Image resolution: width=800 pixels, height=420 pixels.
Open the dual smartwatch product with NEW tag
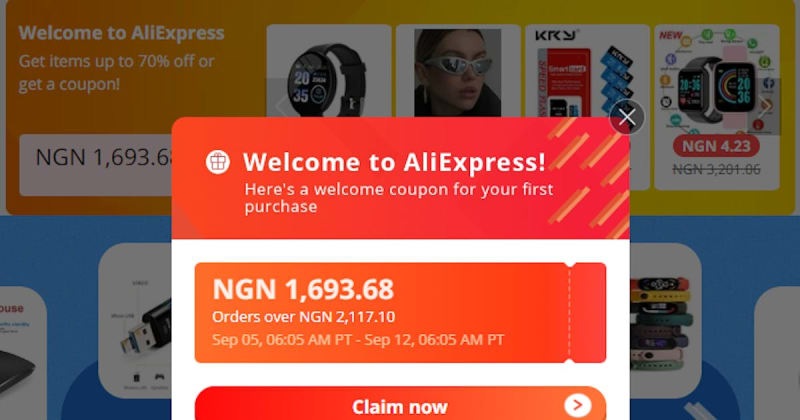[716, 79]
